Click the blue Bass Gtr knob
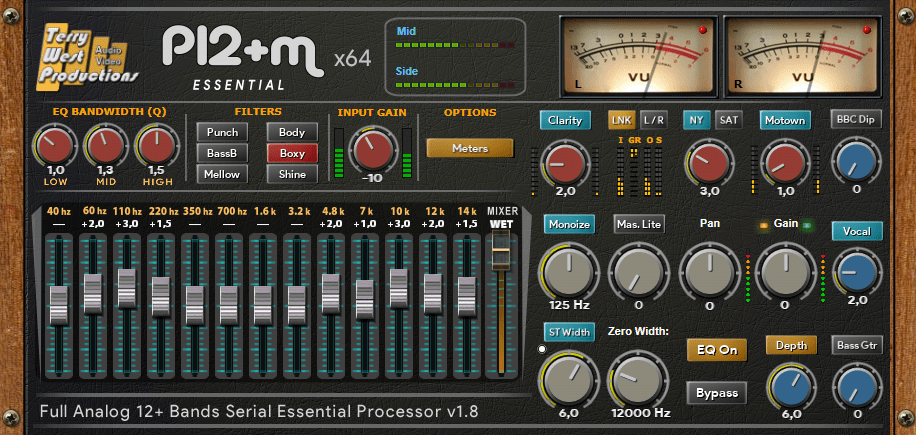Screen dimensions: 916x435 point(857,386)
